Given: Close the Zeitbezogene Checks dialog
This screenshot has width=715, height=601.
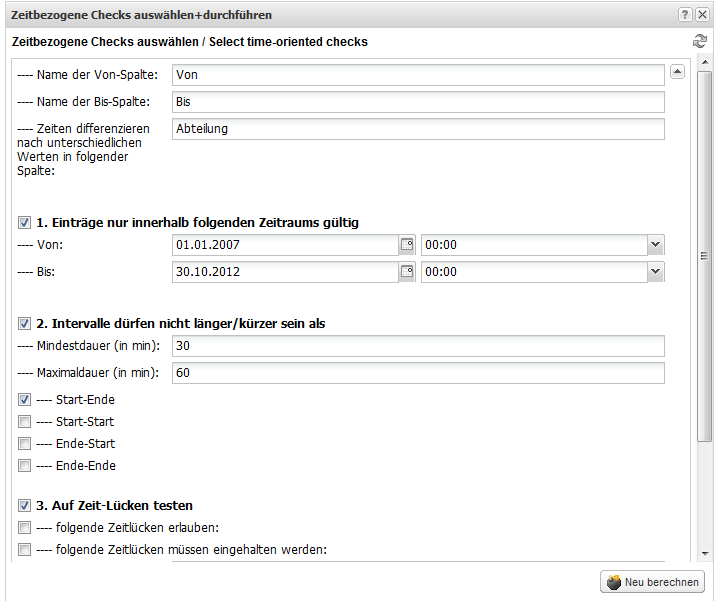Looking at the screenshot, I should click(702, 15).
